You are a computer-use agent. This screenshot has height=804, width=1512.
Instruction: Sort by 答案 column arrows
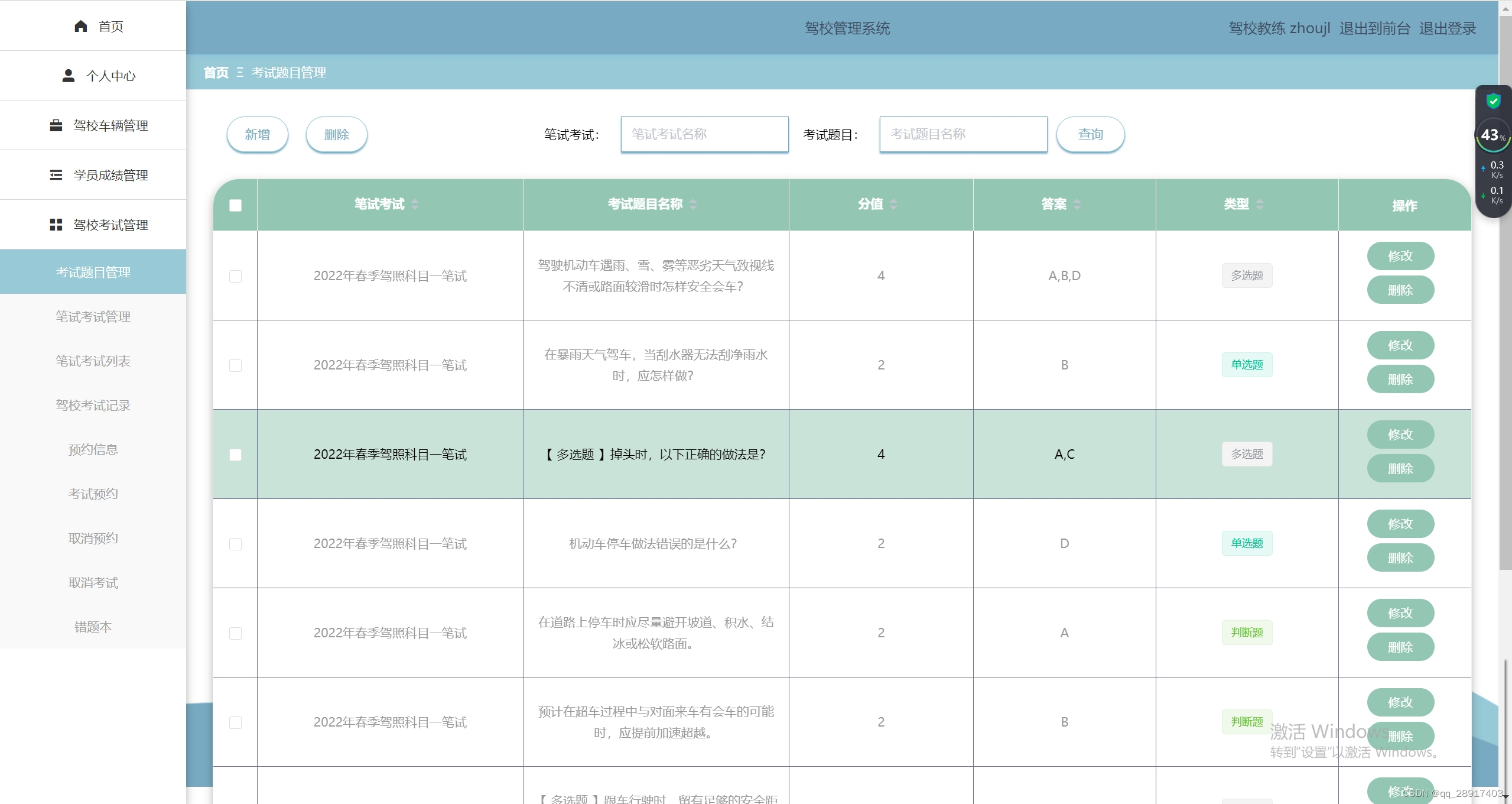[1077, 205]
